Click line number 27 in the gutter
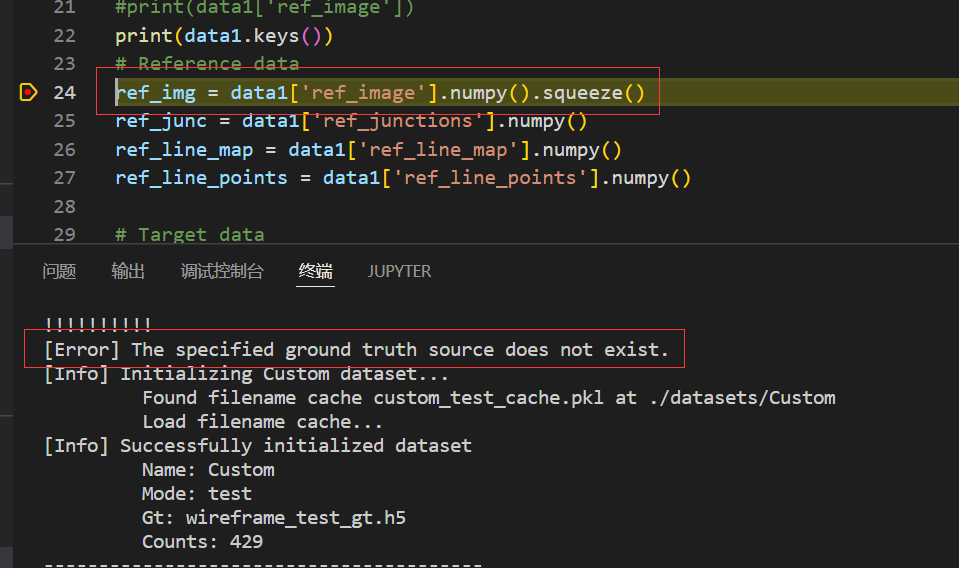Screen dimensions: 959x568 click(64, 178)
